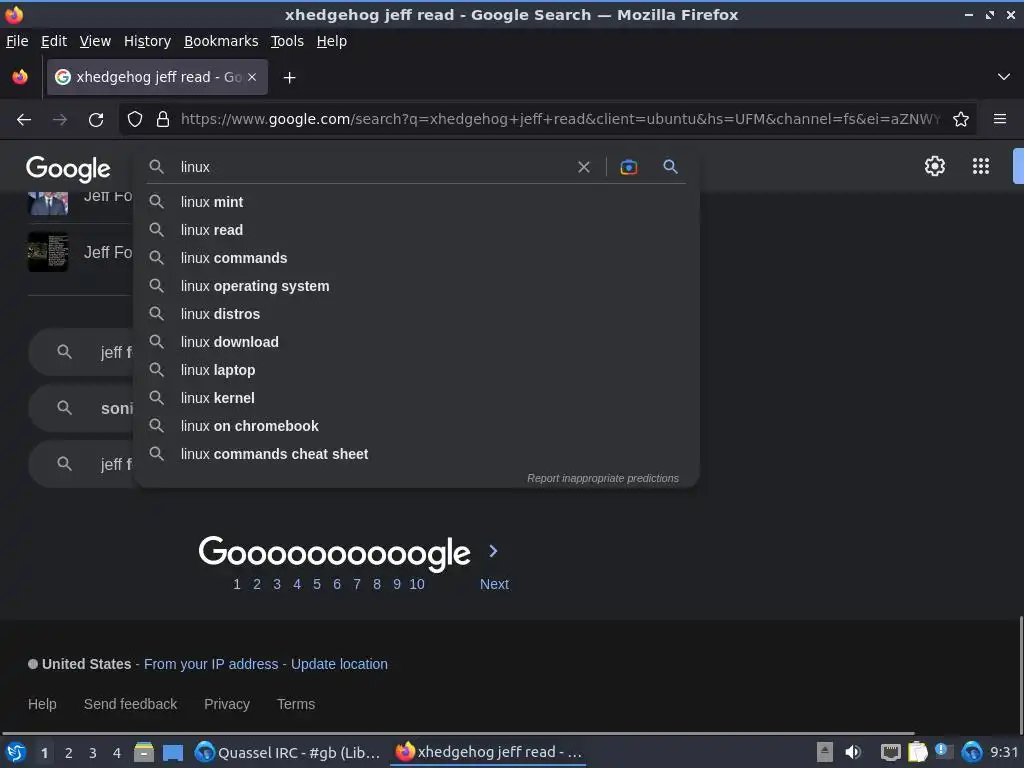Choose linux commands cheat sheet suggestion
The height and width of the screenshot is (768, 1024).
tap(416, 455)
